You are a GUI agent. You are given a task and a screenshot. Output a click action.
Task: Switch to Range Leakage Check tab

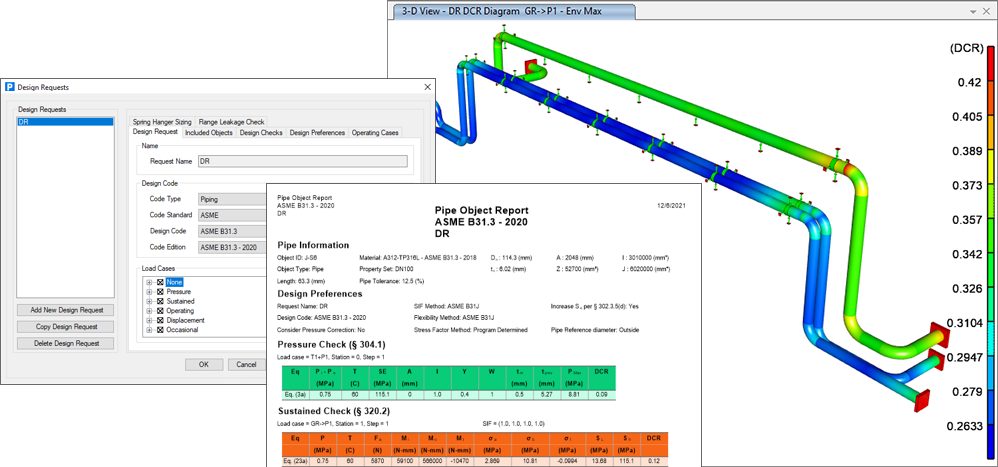tap(231, 122)
